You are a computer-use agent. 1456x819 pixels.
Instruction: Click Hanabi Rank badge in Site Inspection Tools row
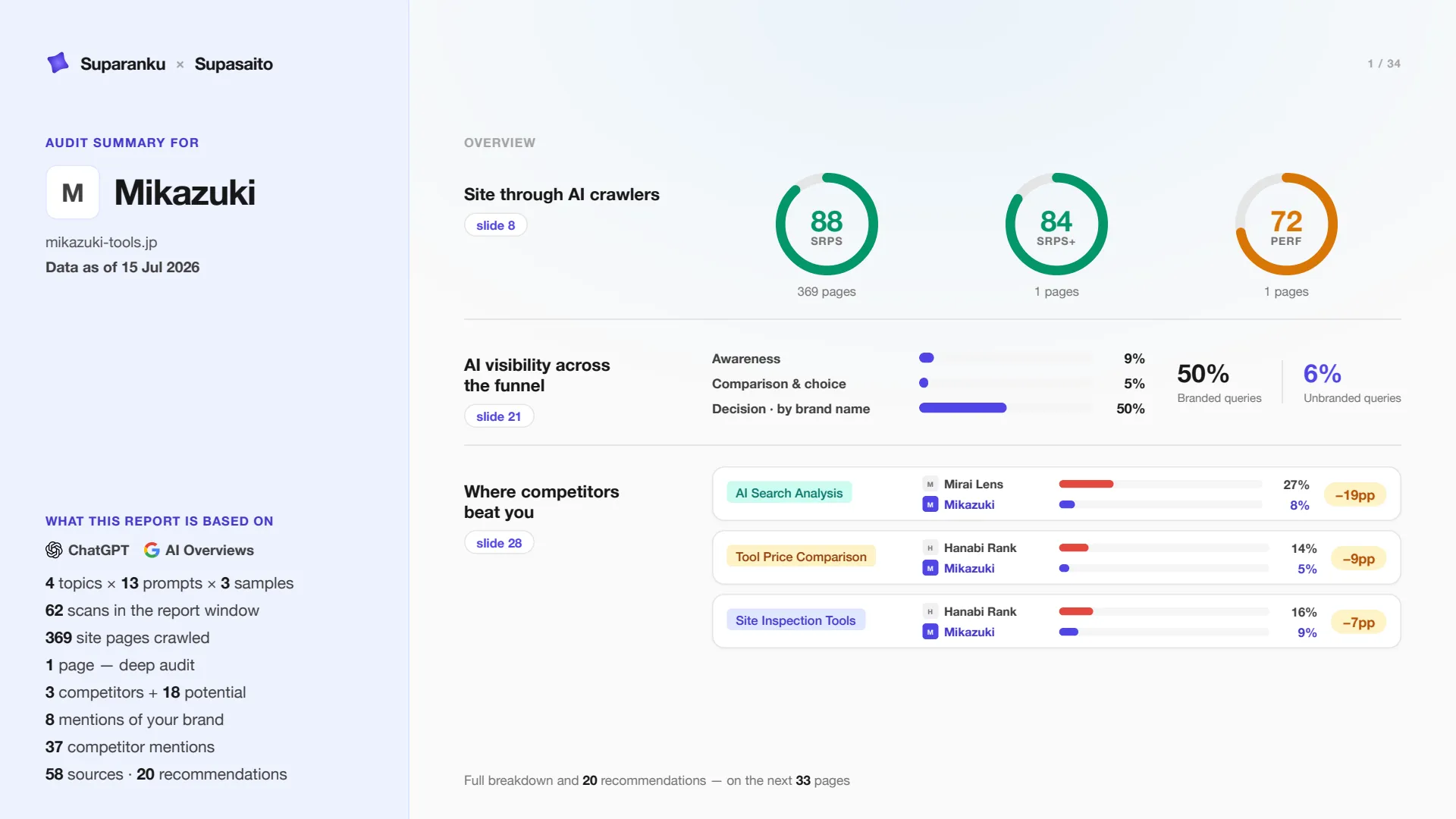click(x=930, y=611)
